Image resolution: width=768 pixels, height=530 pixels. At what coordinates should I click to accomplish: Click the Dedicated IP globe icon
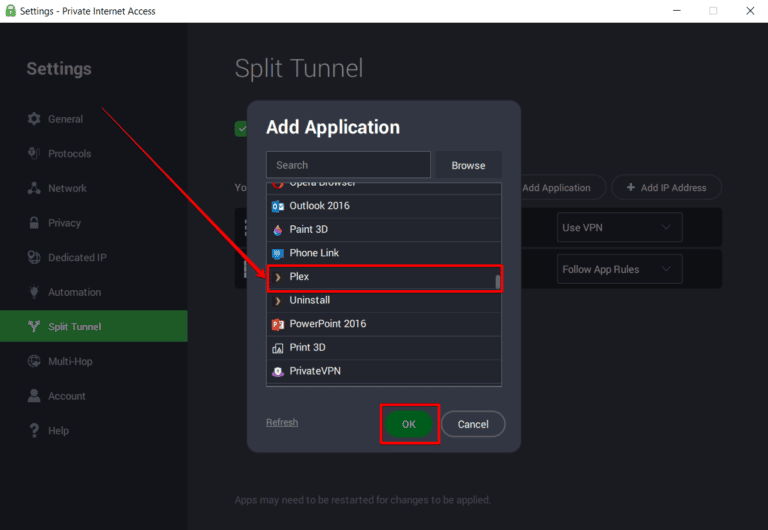34,257
